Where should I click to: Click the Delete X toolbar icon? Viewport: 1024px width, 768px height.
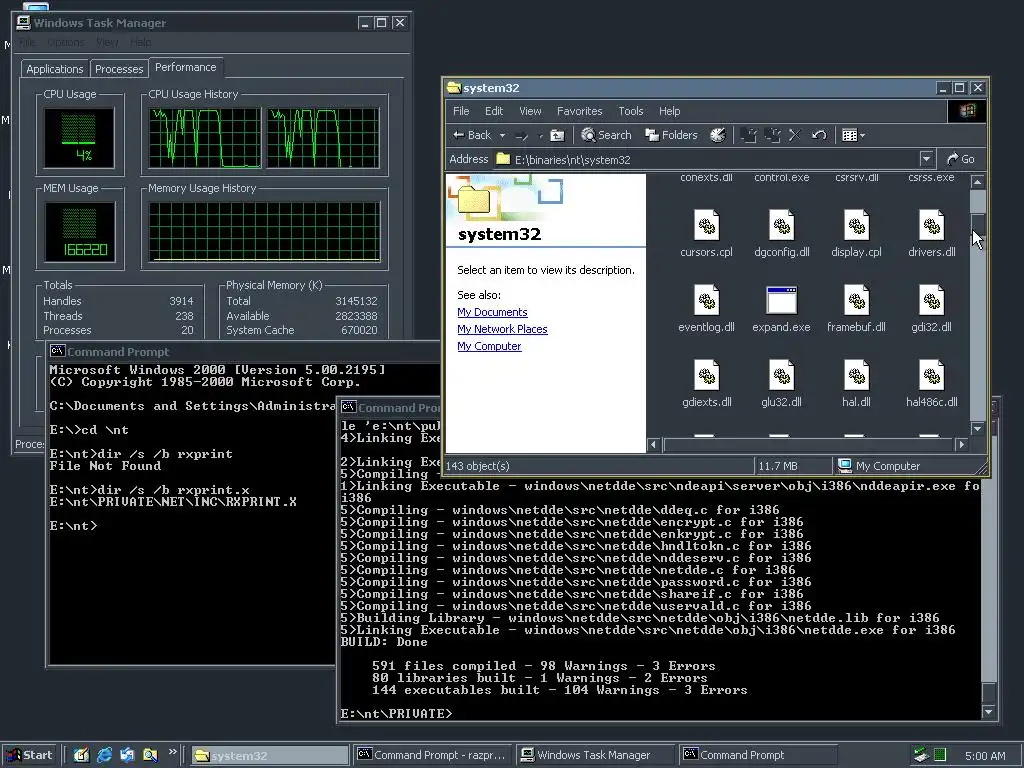[795, 135]
